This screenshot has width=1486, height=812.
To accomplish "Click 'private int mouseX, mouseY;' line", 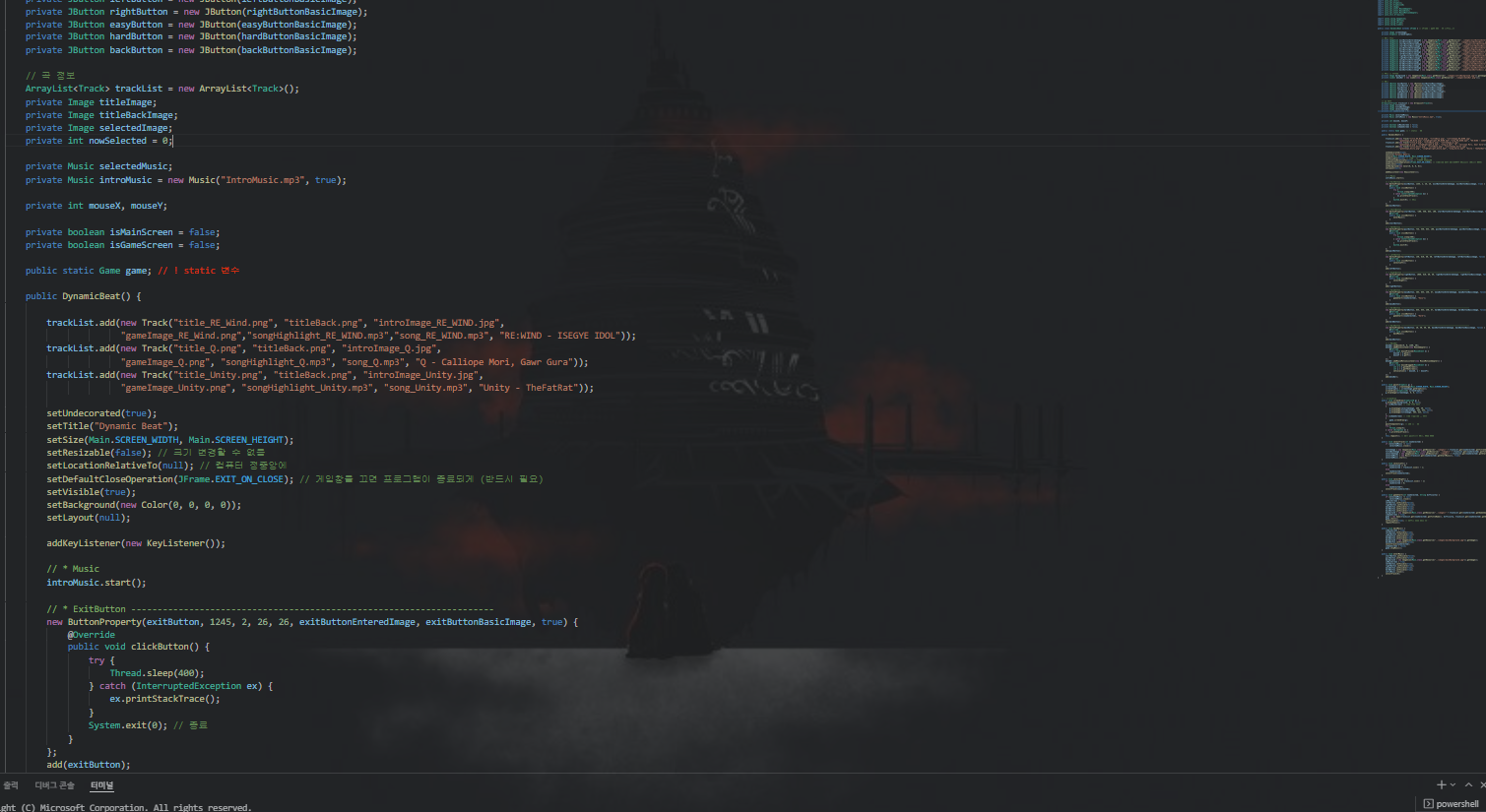I will [x=97, y=206].
